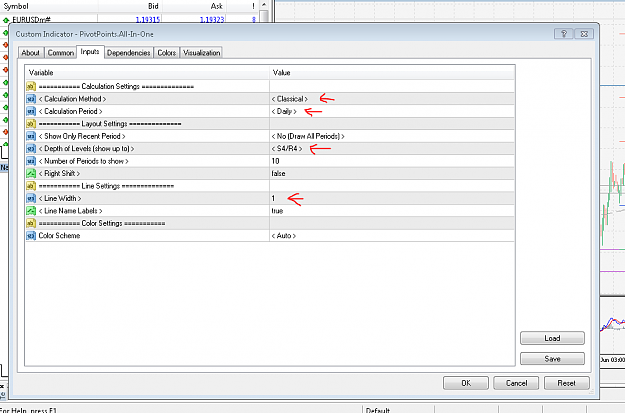Image resolution: width=625 pixels, height=413 pixels.
Task: Click the string icon beside Layout Settings
Action: coord(31,124)
